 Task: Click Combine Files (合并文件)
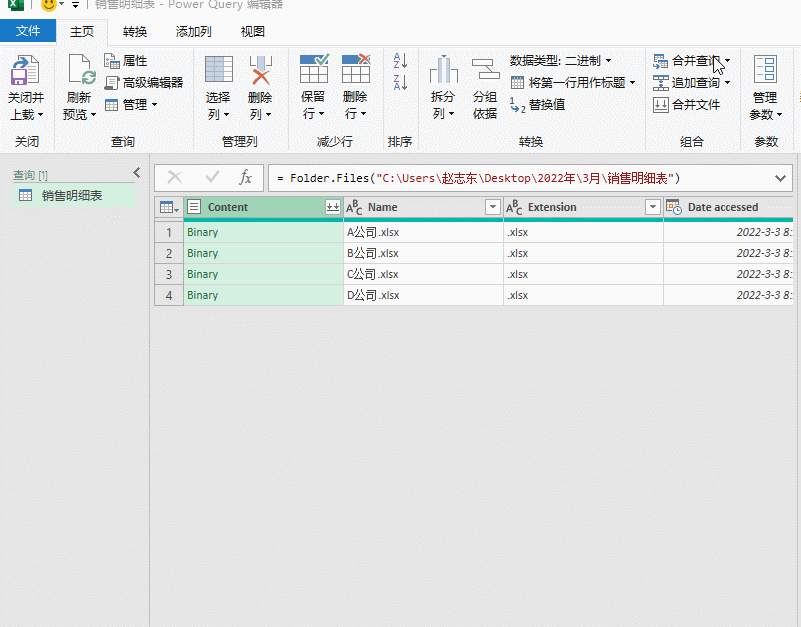coord(687,105)
